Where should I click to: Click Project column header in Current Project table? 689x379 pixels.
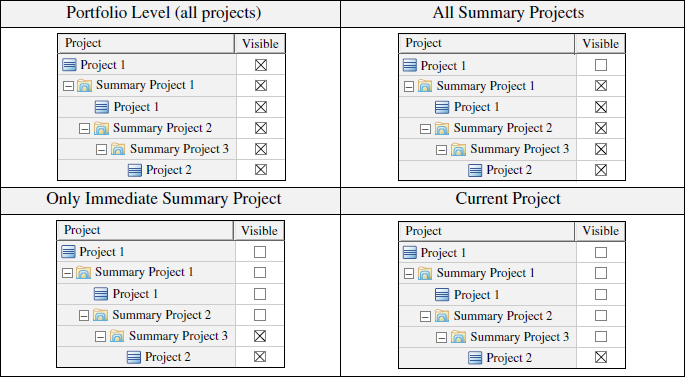tap(486, 231)
